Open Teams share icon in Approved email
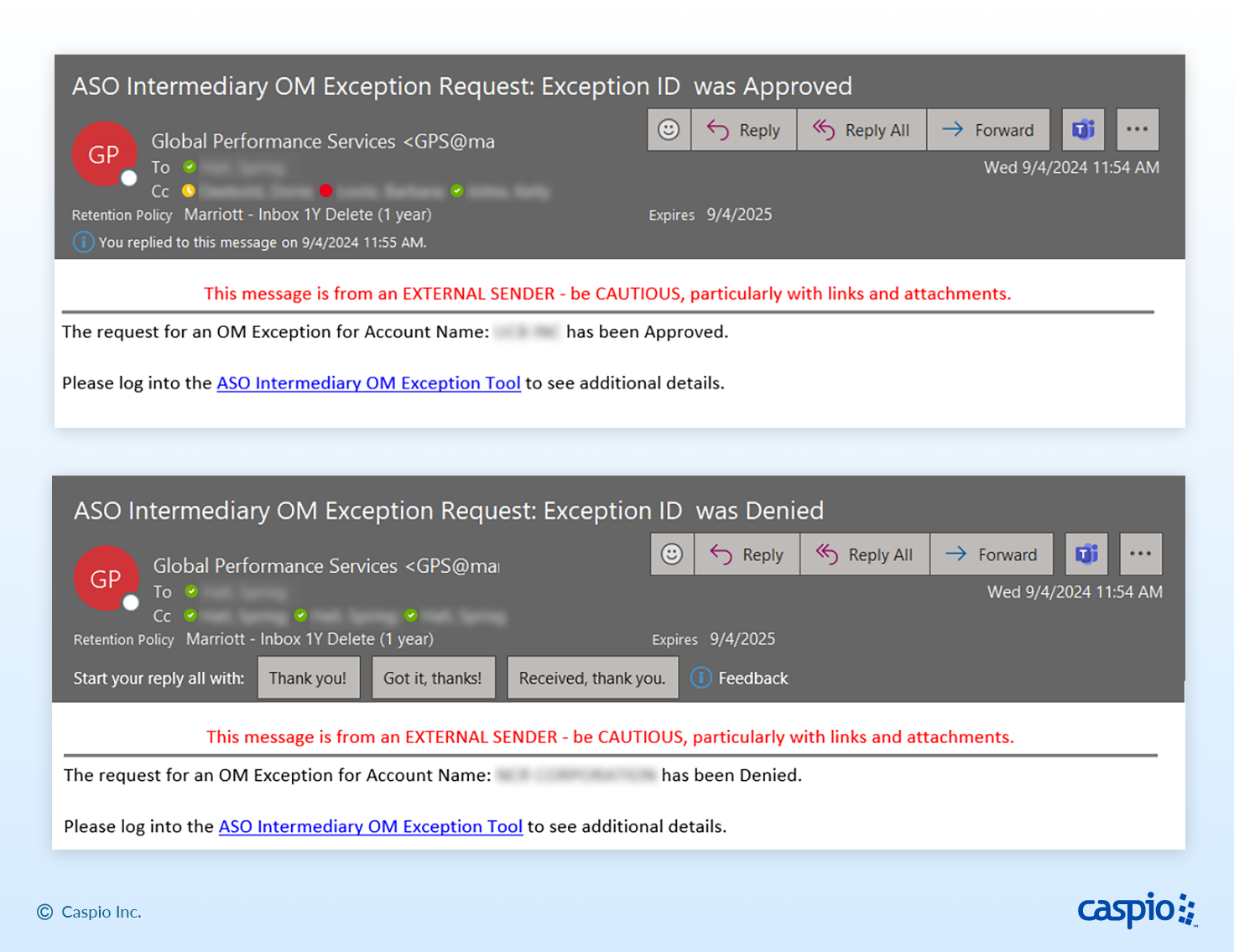 click(x=1083, y=130)
